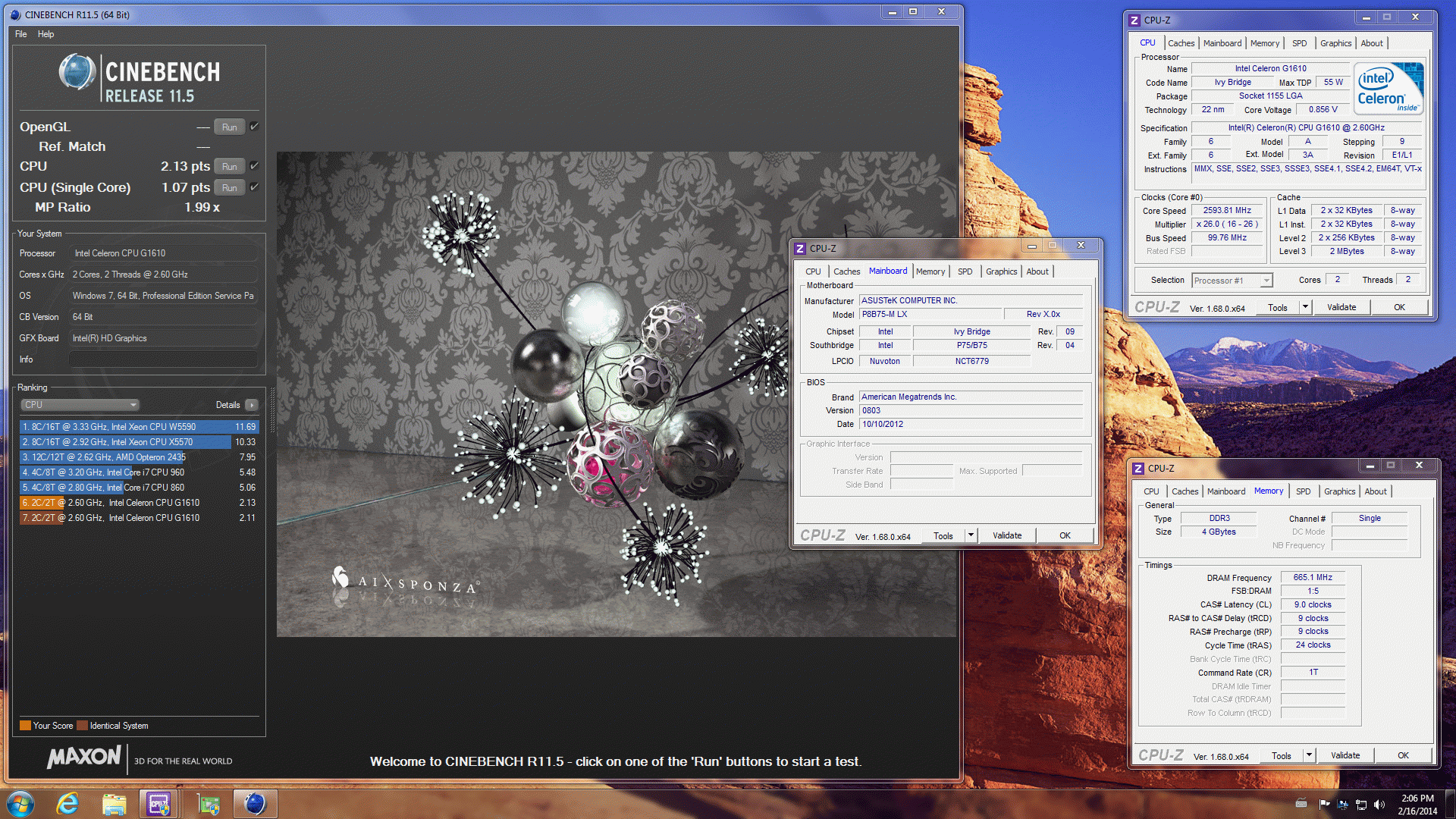Expand Tools dropdown arrow in CPU window
The height and width of the screenshot is (819, 1456).
coord(1305,307)
